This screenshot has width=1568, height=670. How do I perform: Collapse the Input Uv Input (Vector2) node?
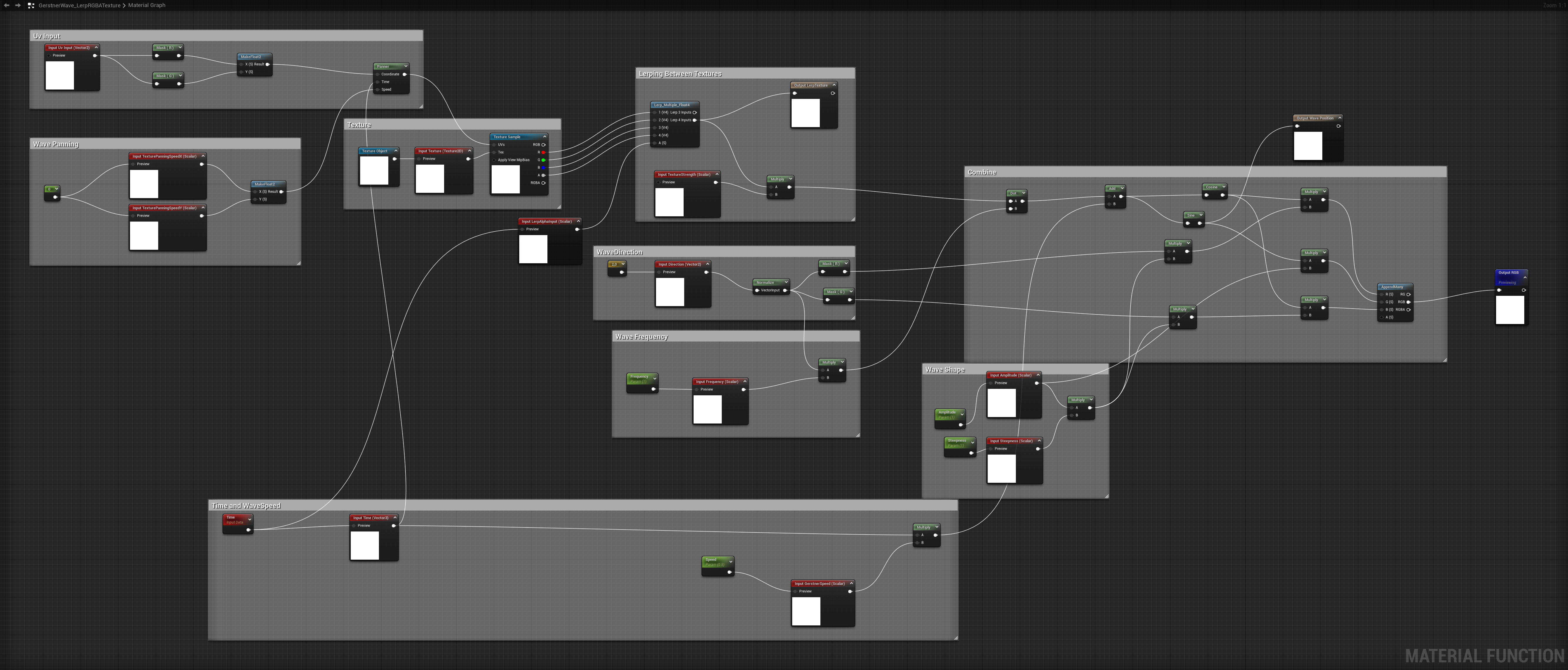pyautogui.click(x=96, y=48)
